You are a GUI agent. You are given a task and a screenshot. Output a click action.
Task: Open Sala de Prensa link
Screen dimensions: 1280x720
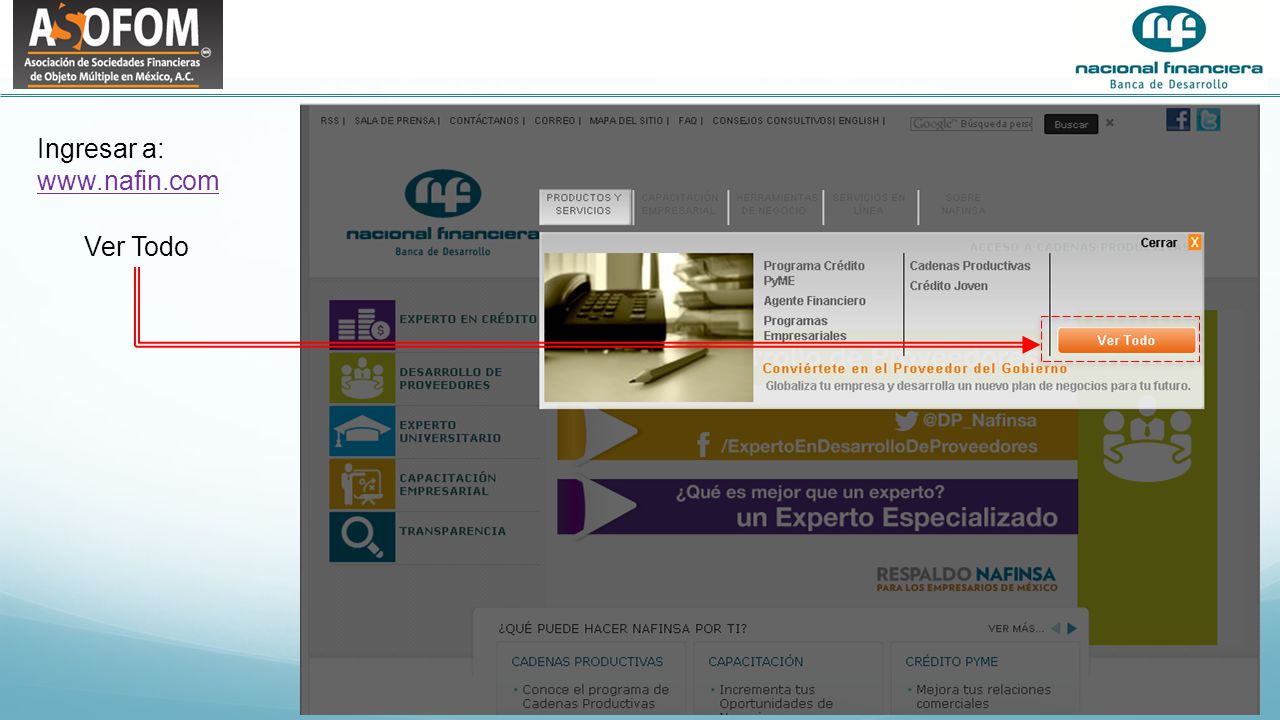pyautogui.click(x=395, y=121)
